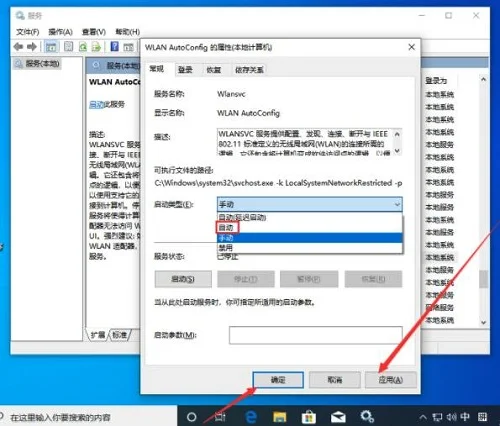Click the taskbar search box
This screenshot has height=426, width=500.
point(88,417)
